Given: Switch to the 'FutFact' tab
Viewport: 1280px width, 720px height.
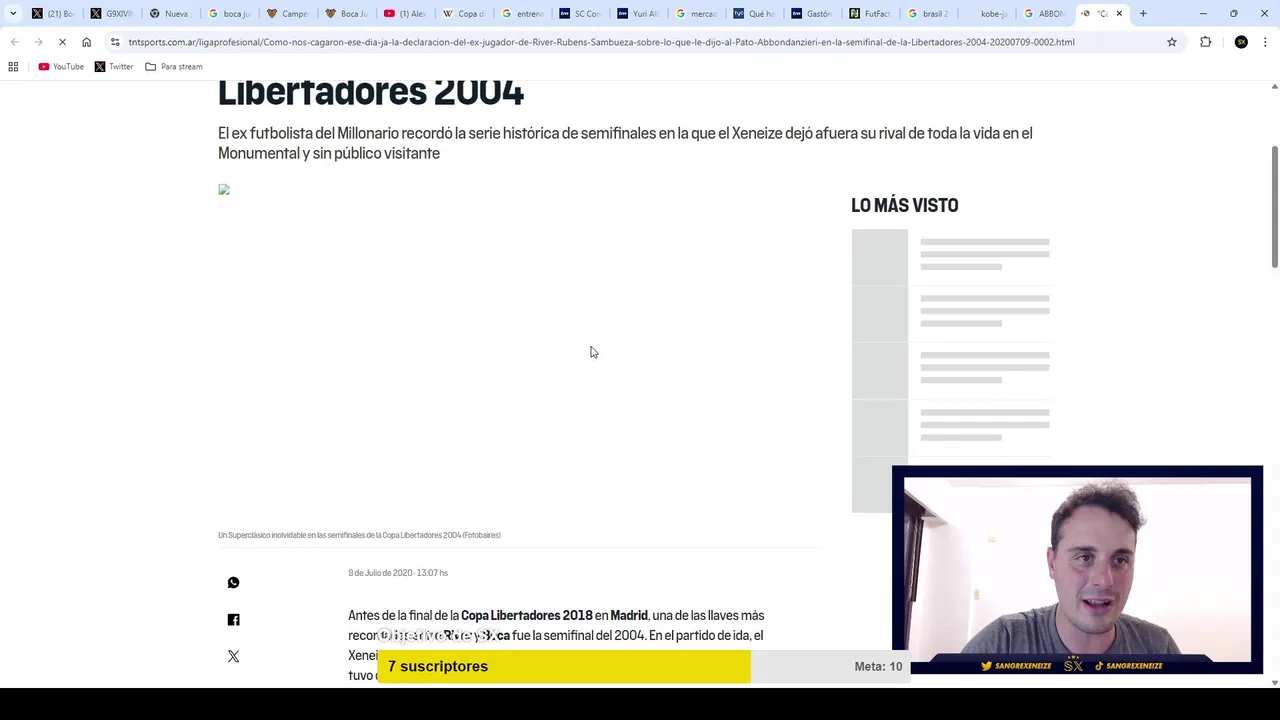Looking at the screenshot, I should click(870, 13).
